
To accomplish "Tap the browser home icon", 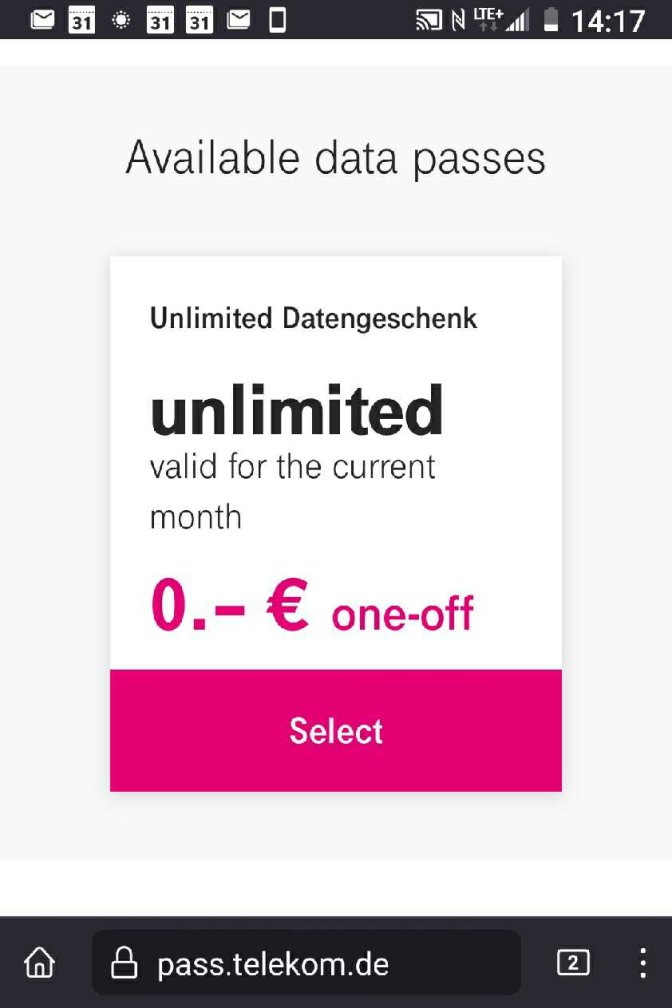I will pyautogui.click(x=40, y=963).
